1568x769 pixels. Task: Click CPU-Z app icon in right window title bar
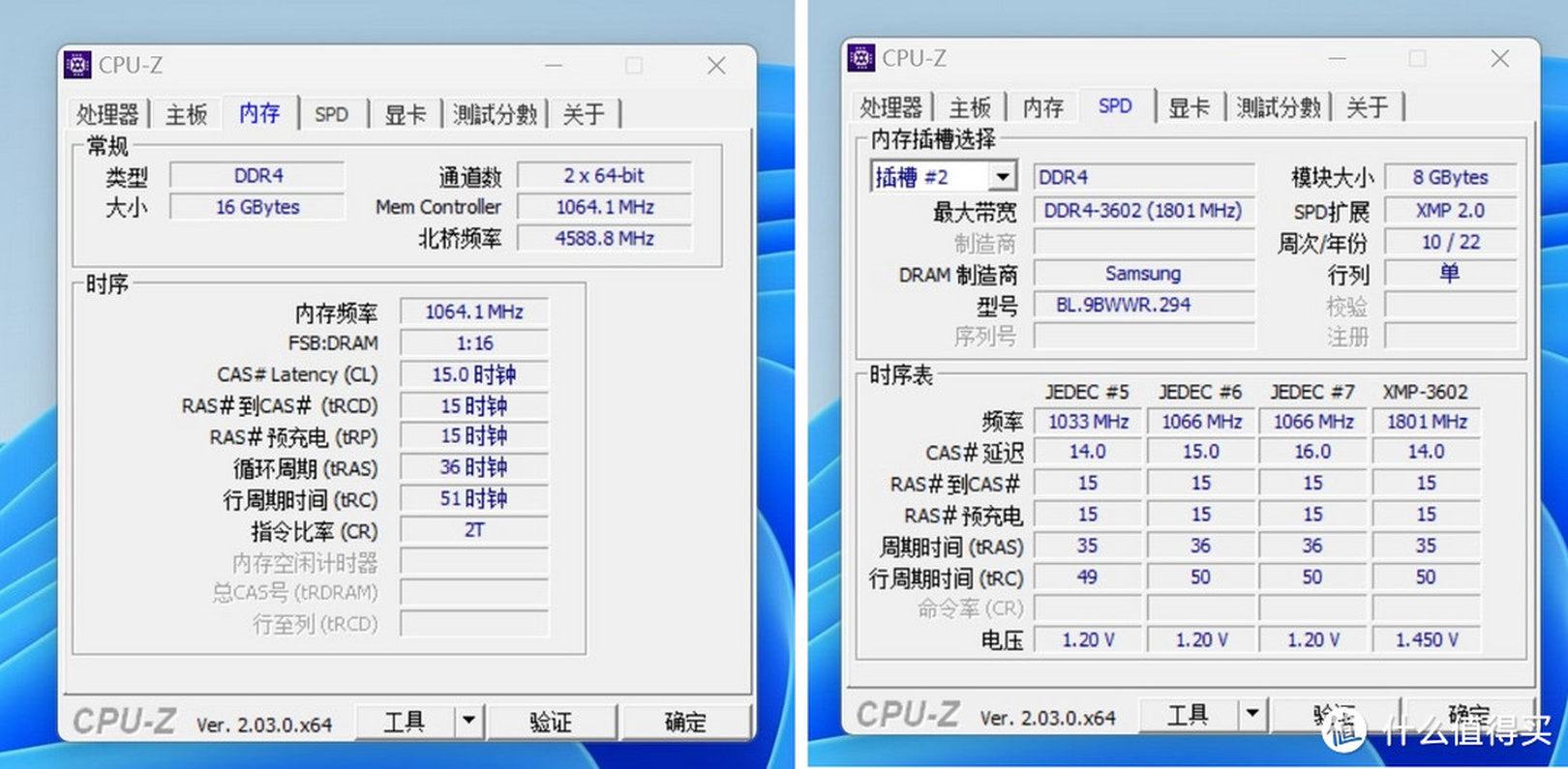(x=860, y=58)
